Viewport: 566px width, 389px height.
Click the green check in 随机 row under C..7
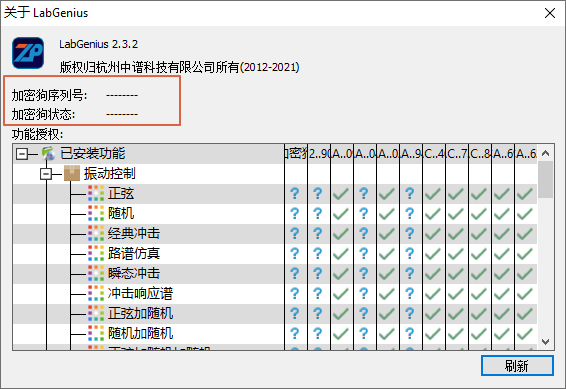[x=456, y=214]
